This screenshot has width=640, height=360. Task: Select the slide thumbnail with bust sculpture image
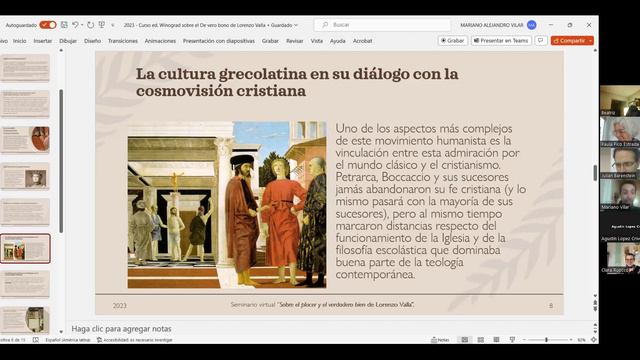(x=25, y=176)
